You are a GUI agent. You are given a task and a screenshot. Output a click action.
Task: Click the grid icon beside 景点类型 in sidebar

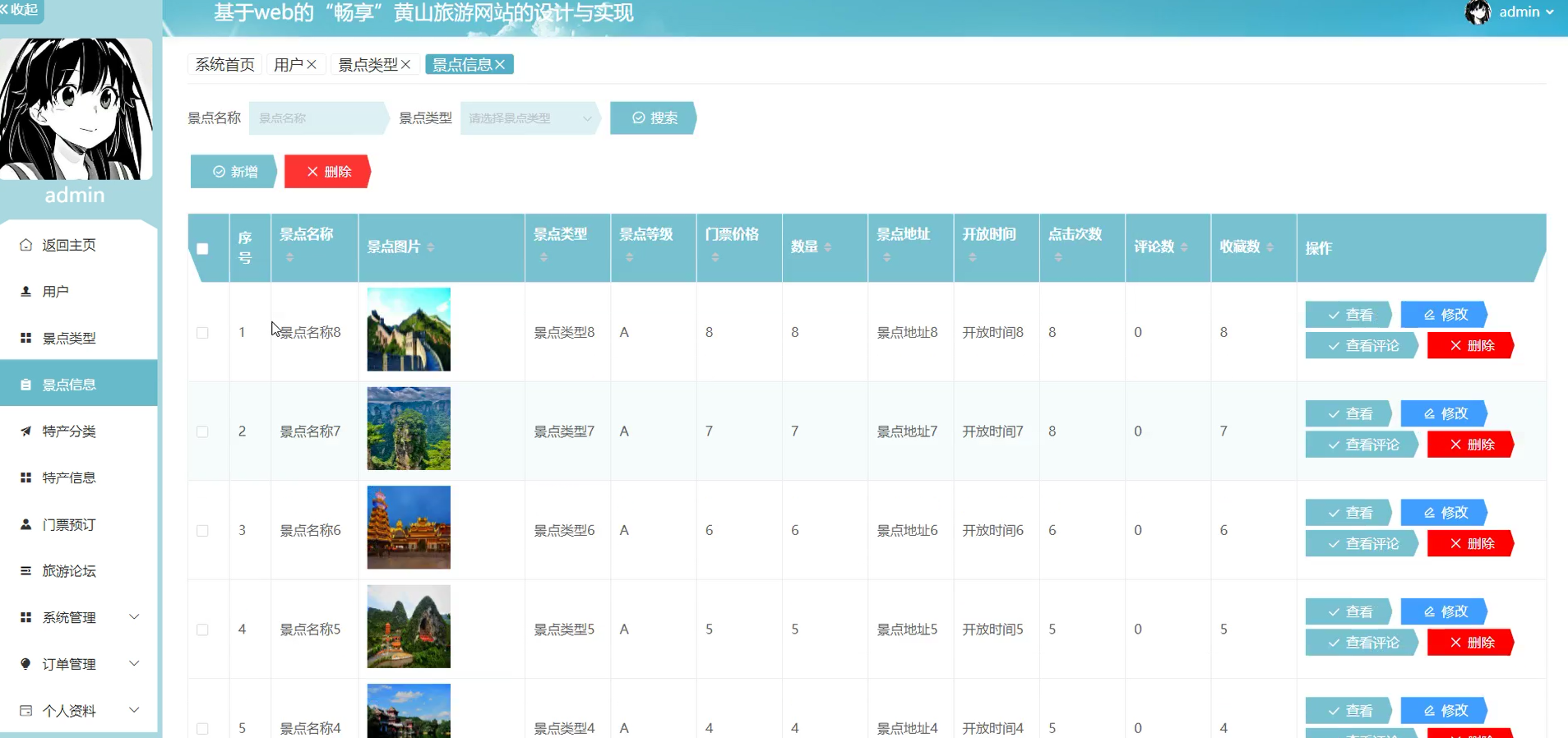coord(25,338)
